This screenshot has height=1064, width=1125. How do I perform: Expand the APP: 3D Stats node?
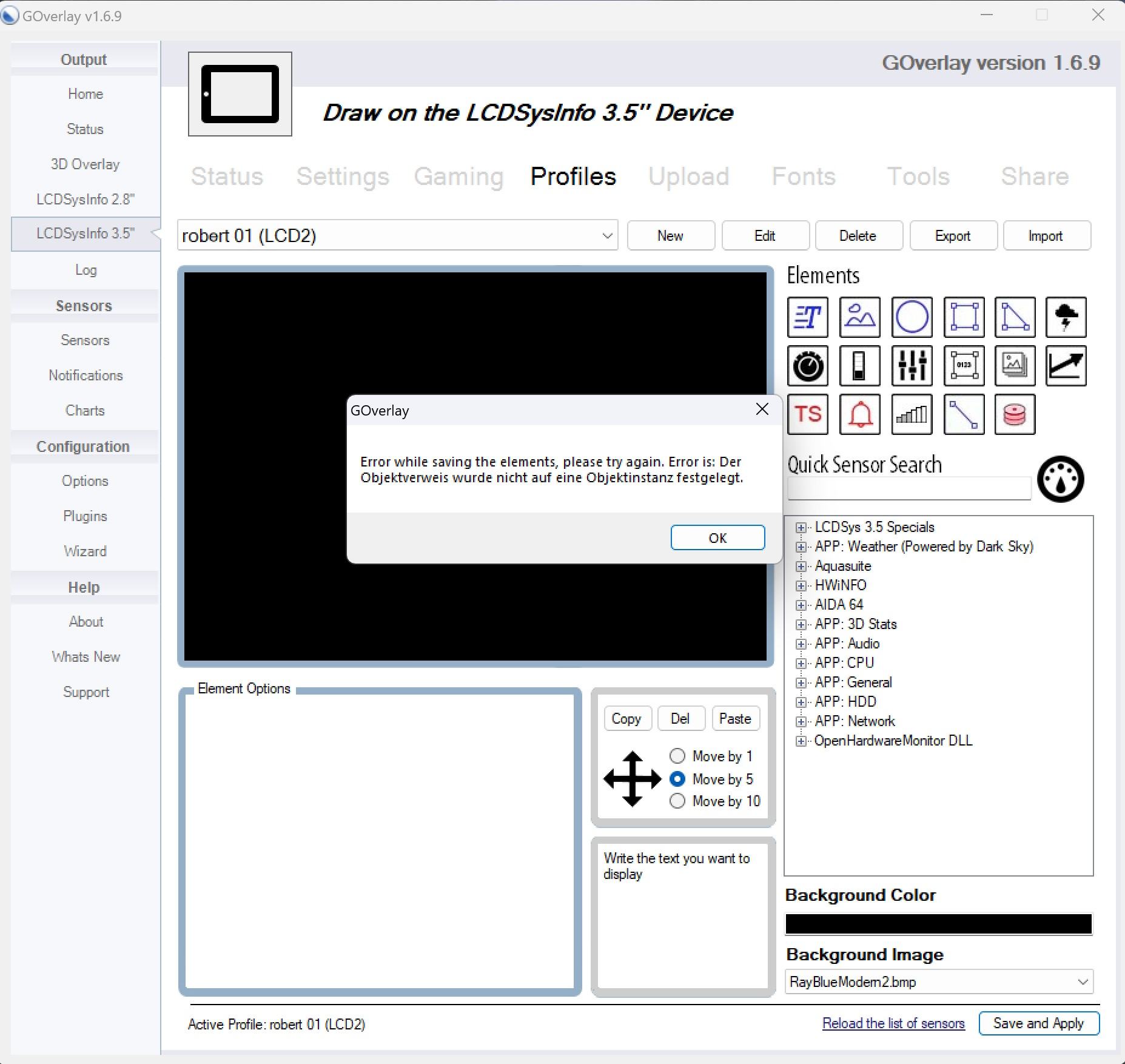click(x=801, y=624)
